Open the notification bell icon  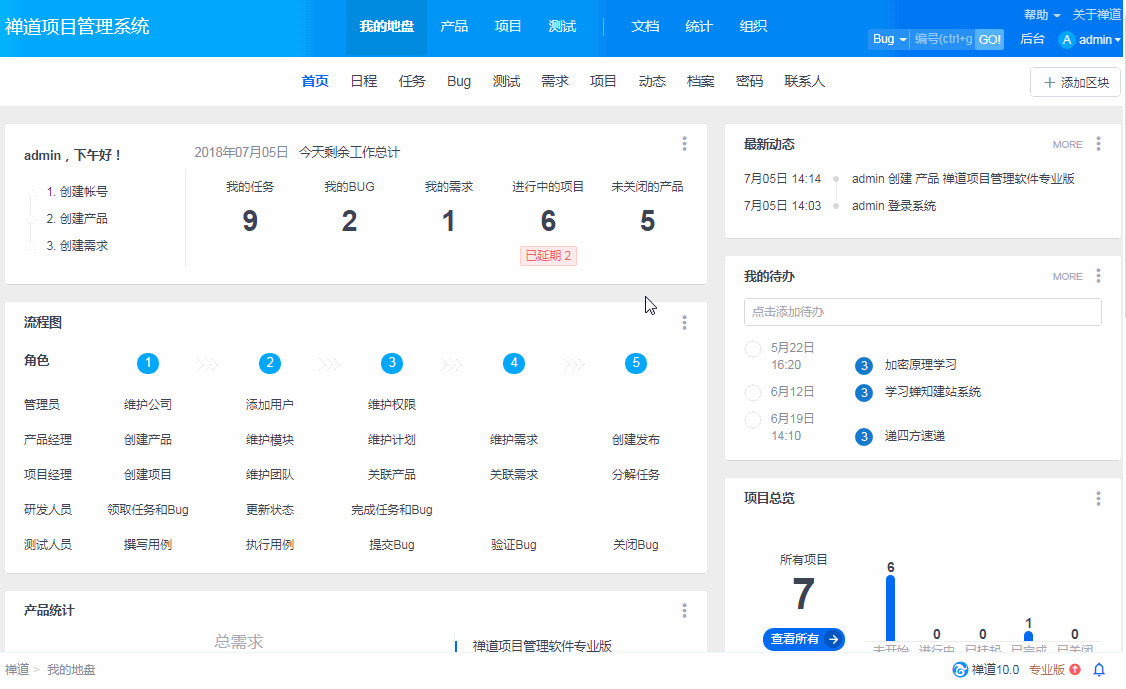pyautogui.click(x=1099, y=670)
